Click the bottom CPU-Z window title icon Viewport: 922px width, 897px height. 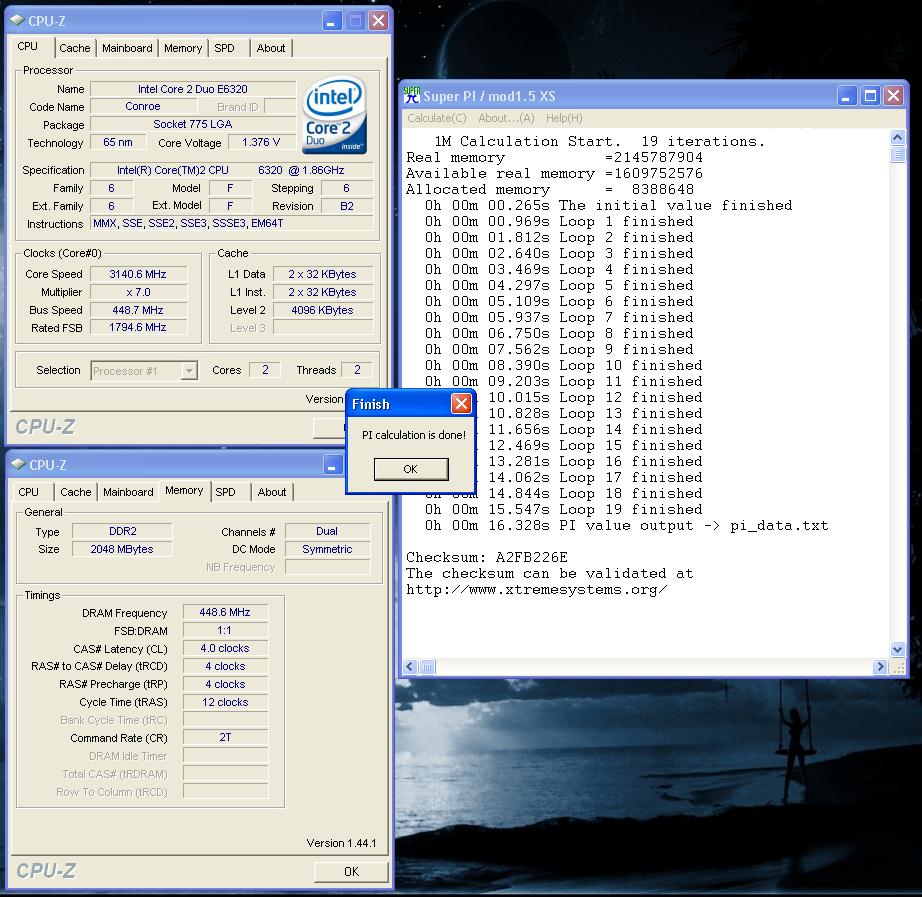[x=18, y=465]
